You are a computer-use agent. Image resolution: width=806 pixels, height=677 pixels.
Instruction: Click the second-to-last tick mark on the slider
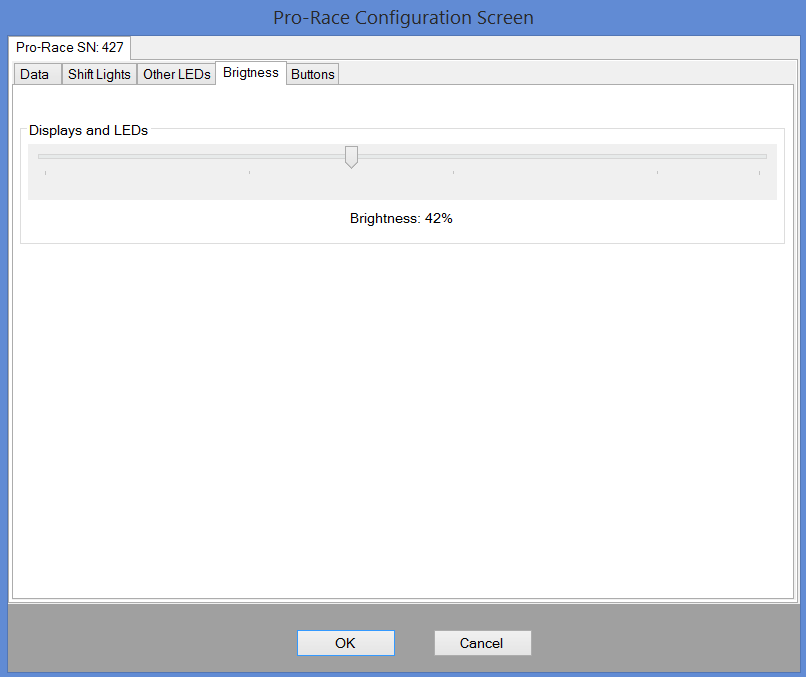coord(657,173)
